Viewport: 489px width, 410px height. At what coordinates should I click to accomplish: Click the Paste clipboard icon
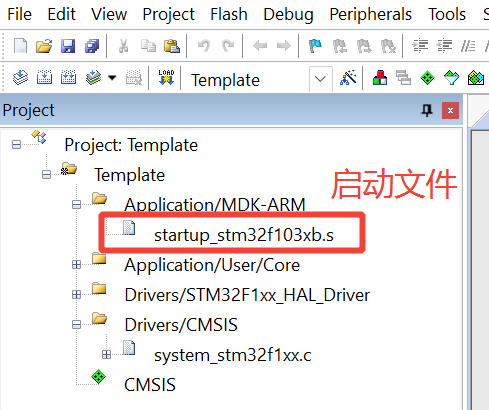pos(172,46)
